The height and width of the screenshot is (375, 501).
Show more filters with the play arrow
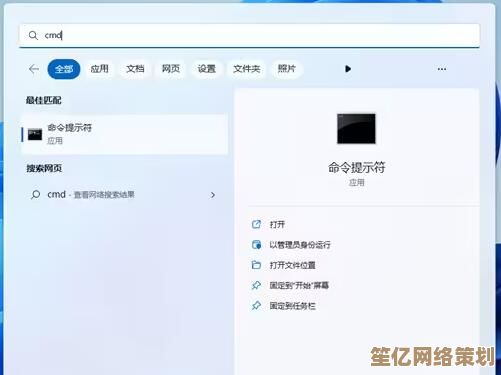click(x=348, y=69)
